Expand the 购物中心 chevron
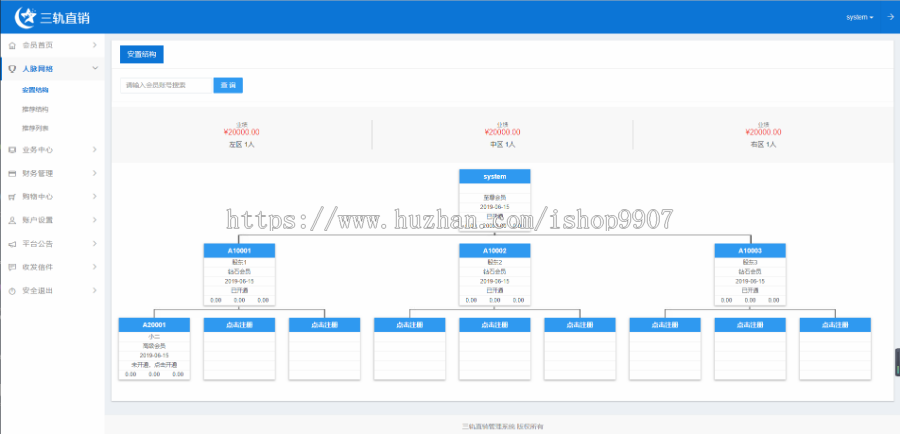The height and width of the screenshot is (434, 900). [x=94, y=196]
